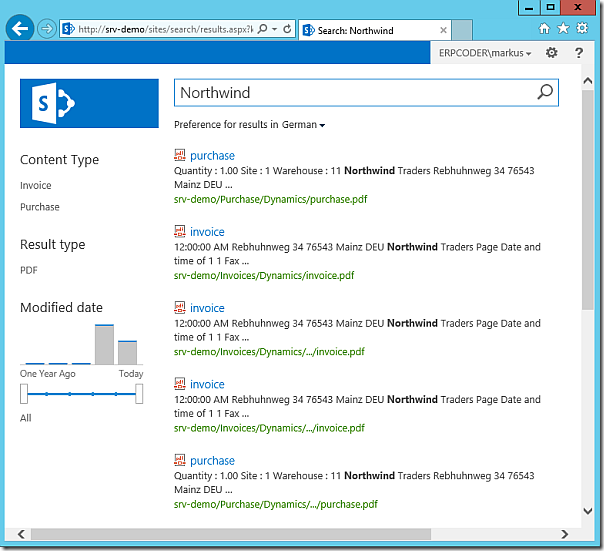Click the URL text in address bar
This screenshot has width=604, height=551.
[166, 29]
